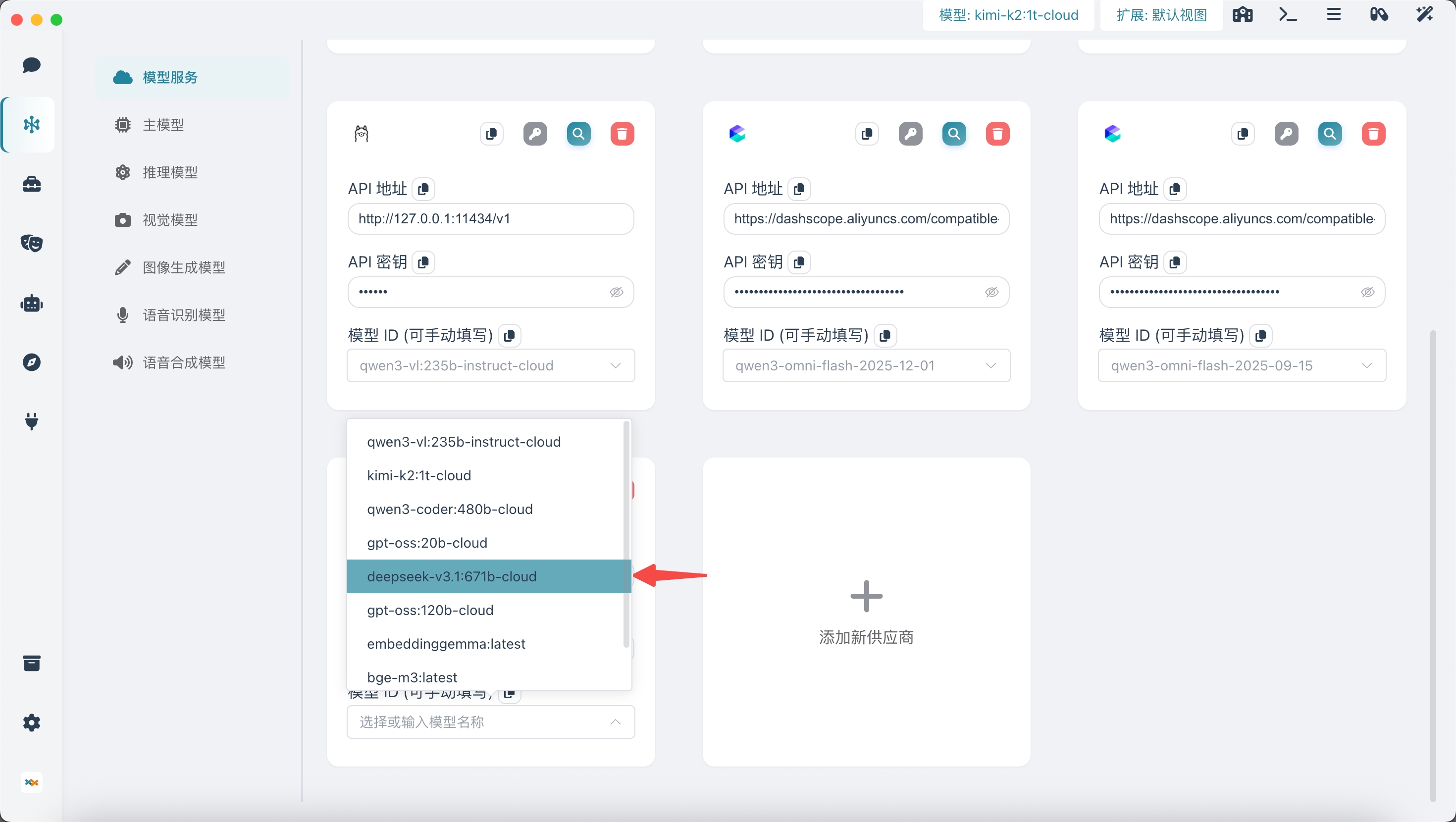The image size is (1456, 822).
Task: Copy model ID qwen3-vl:235b-instruct-cloud
Action: (x=509, y=336)
